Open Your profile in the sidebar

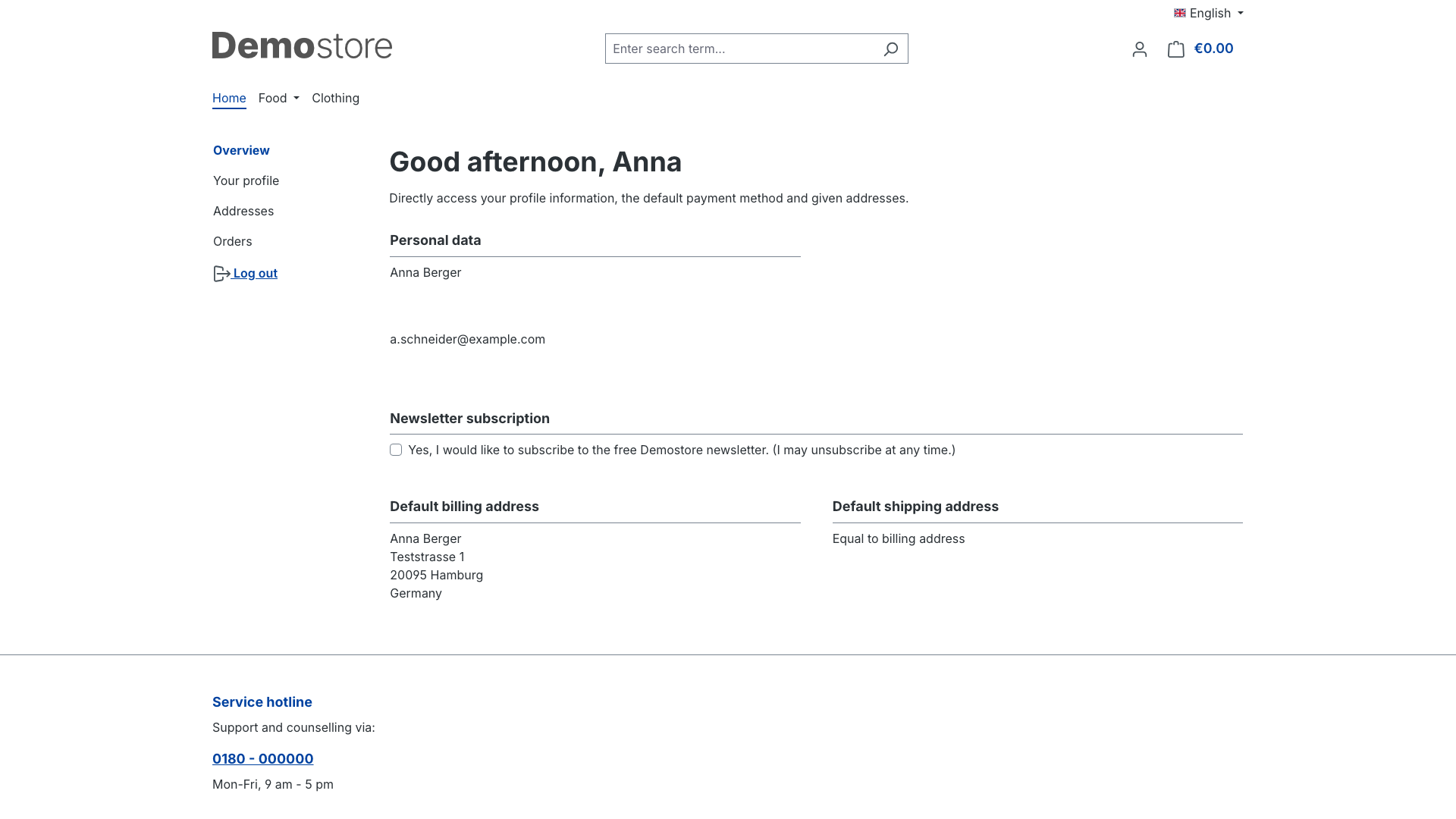point(246,180)
